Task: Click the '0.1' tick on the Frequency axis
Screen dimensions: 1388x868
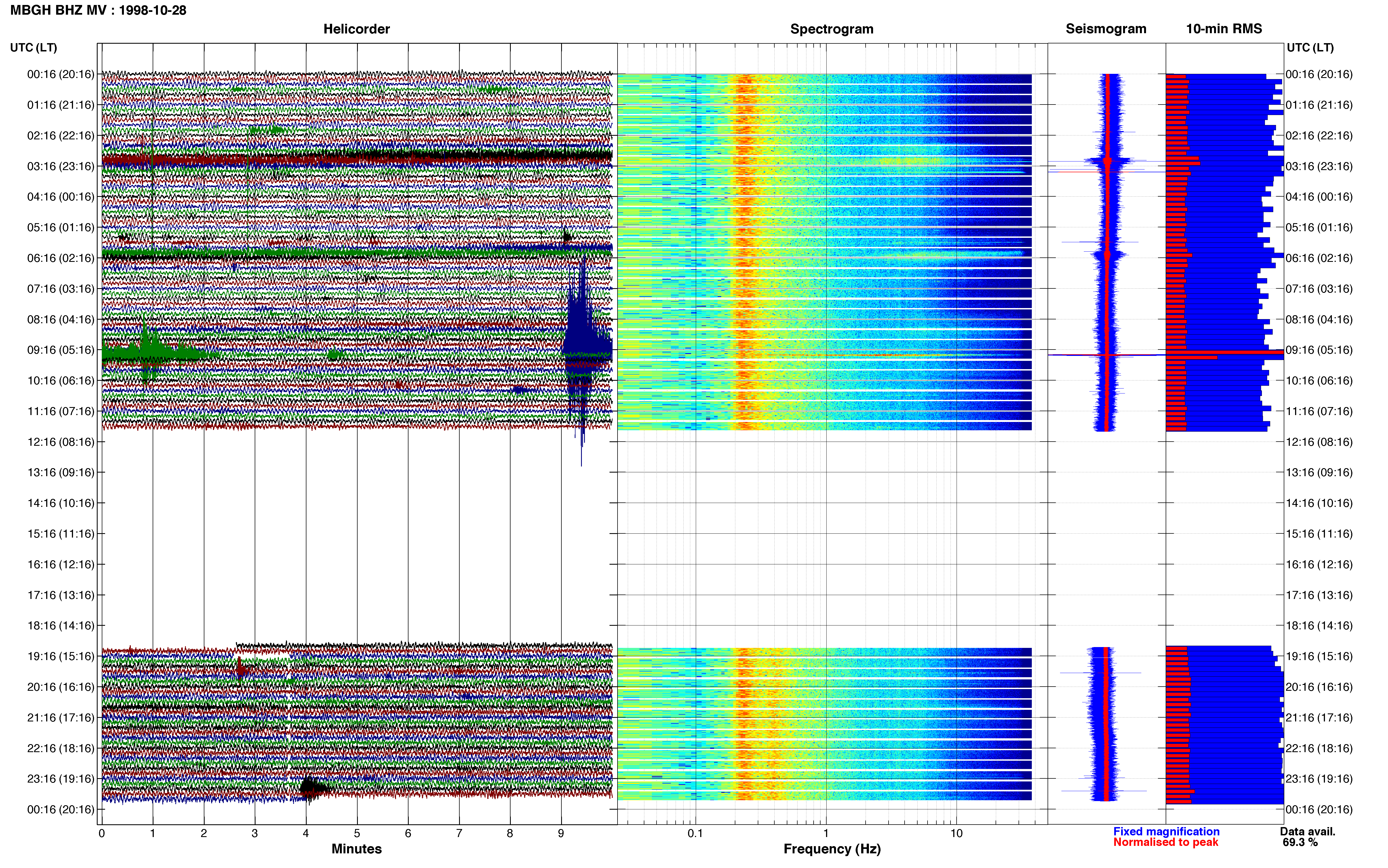Action: [x=695, y=833]
